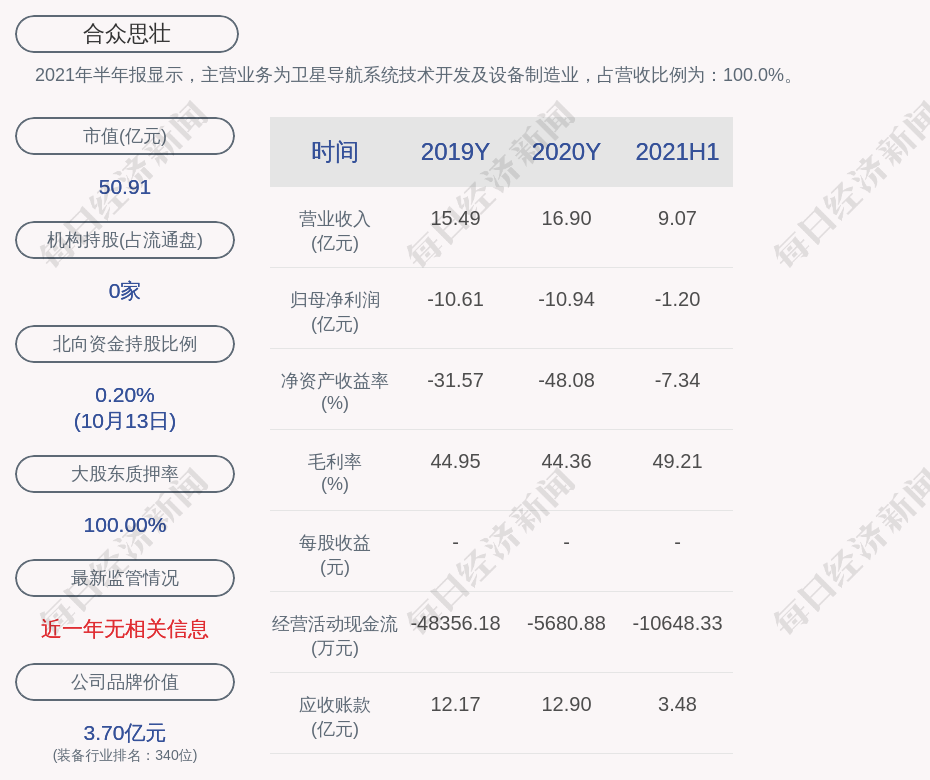This screenshot has height=780, width=930.
Task: Click the institutional holding value 0家
Action: (125, 291)
